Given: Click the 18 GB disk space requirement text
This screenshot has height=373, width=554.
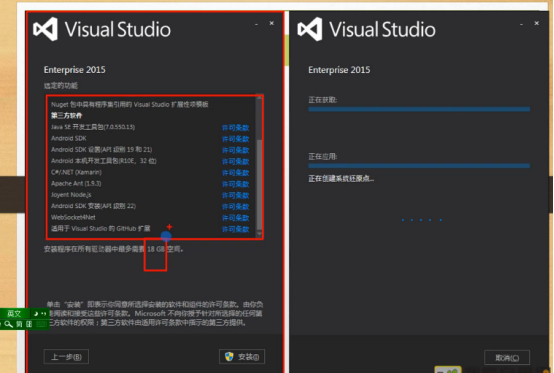Looking at the screenshot, I should (156, 249).
